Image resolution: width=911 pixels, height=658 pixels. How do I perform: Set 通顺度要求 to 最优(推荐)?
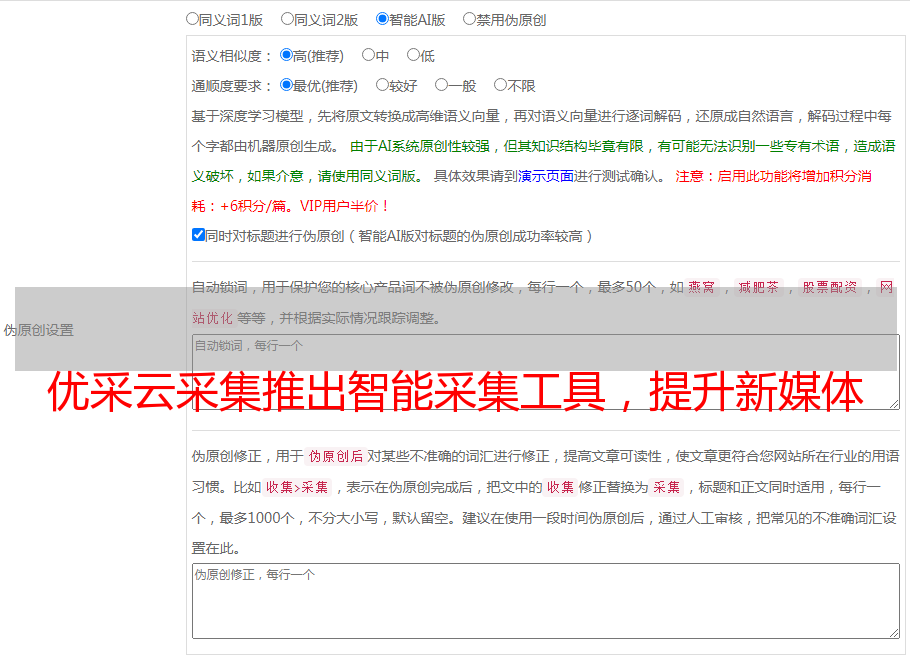pos(286,85)
